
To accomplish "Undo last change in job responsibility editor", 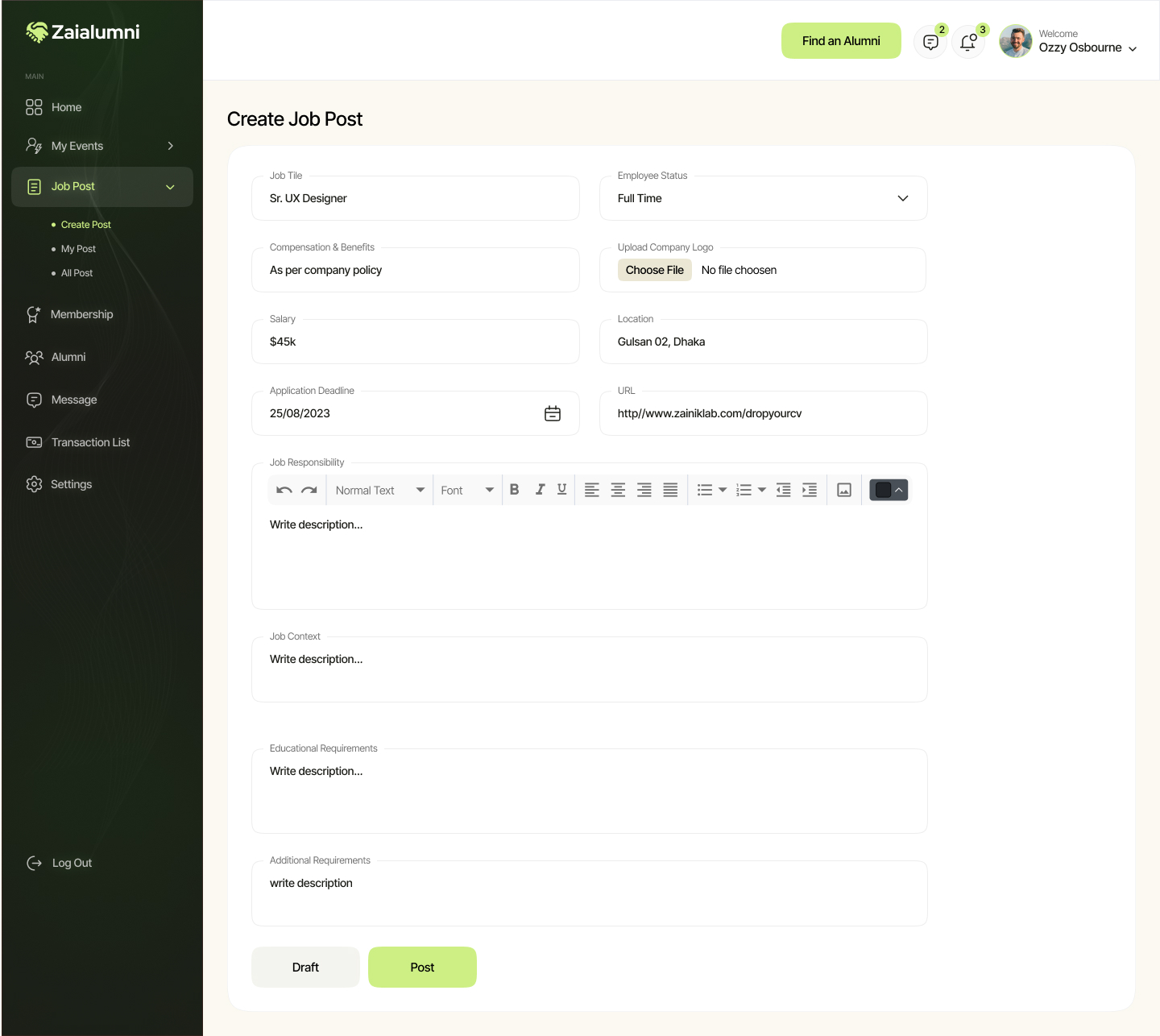I will (284, 489).
